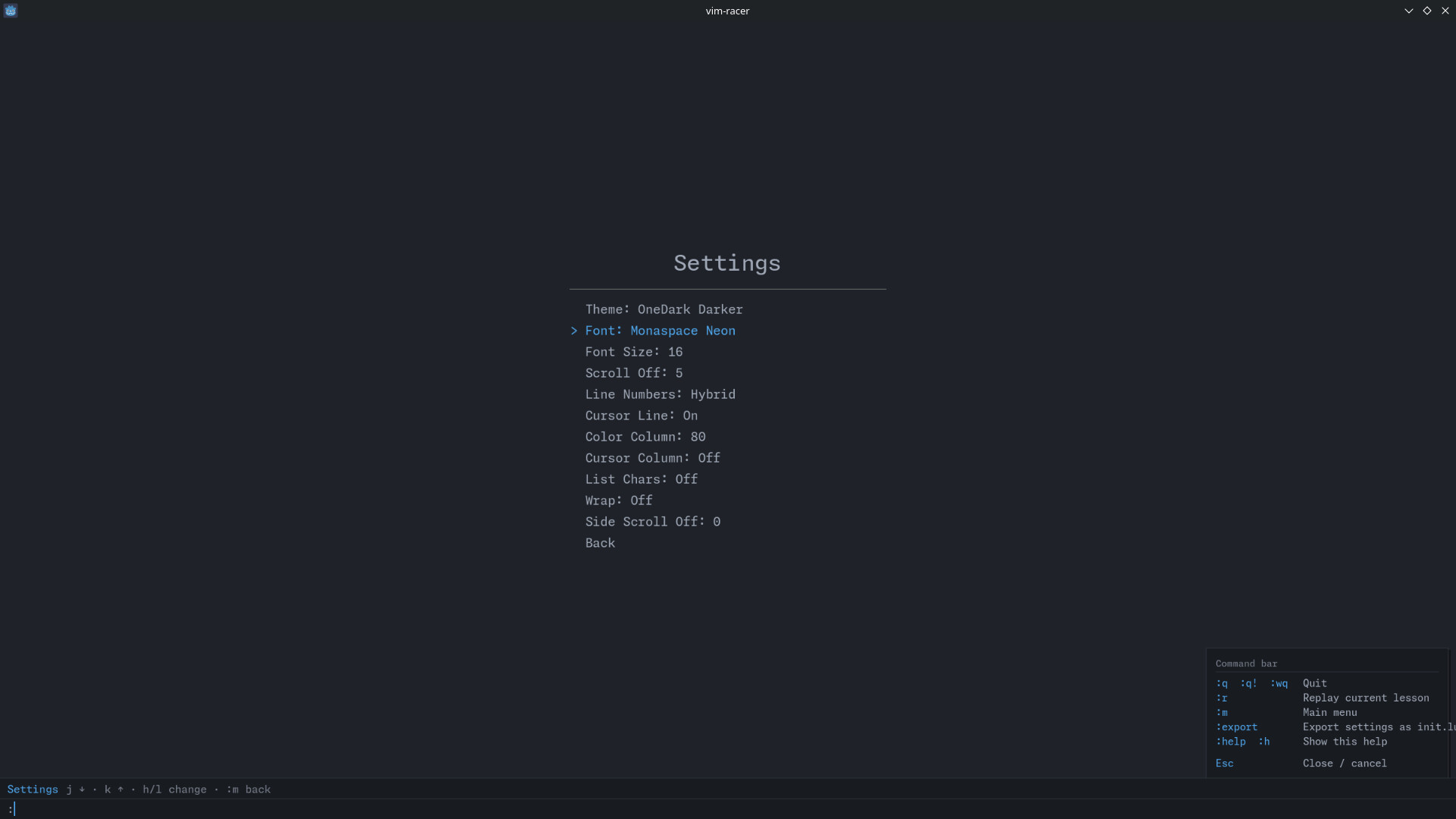Image resolution: width=1456 pixels, height=819 pixels.
Task: Click the command bar input field
Action: (x=728, y=808)
